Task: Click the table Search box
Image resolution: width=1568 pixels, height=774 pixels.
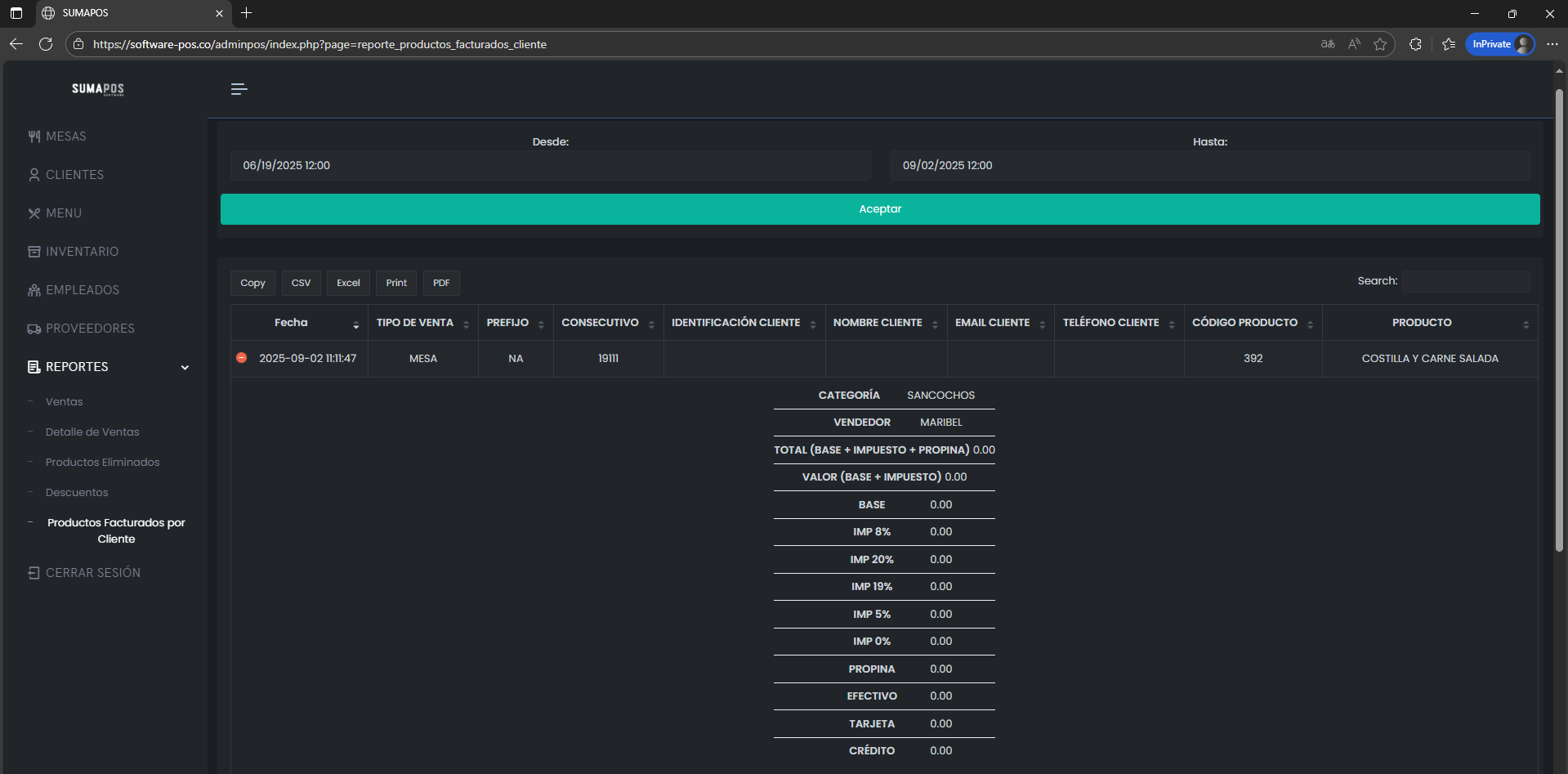Action: point(1466,281)
